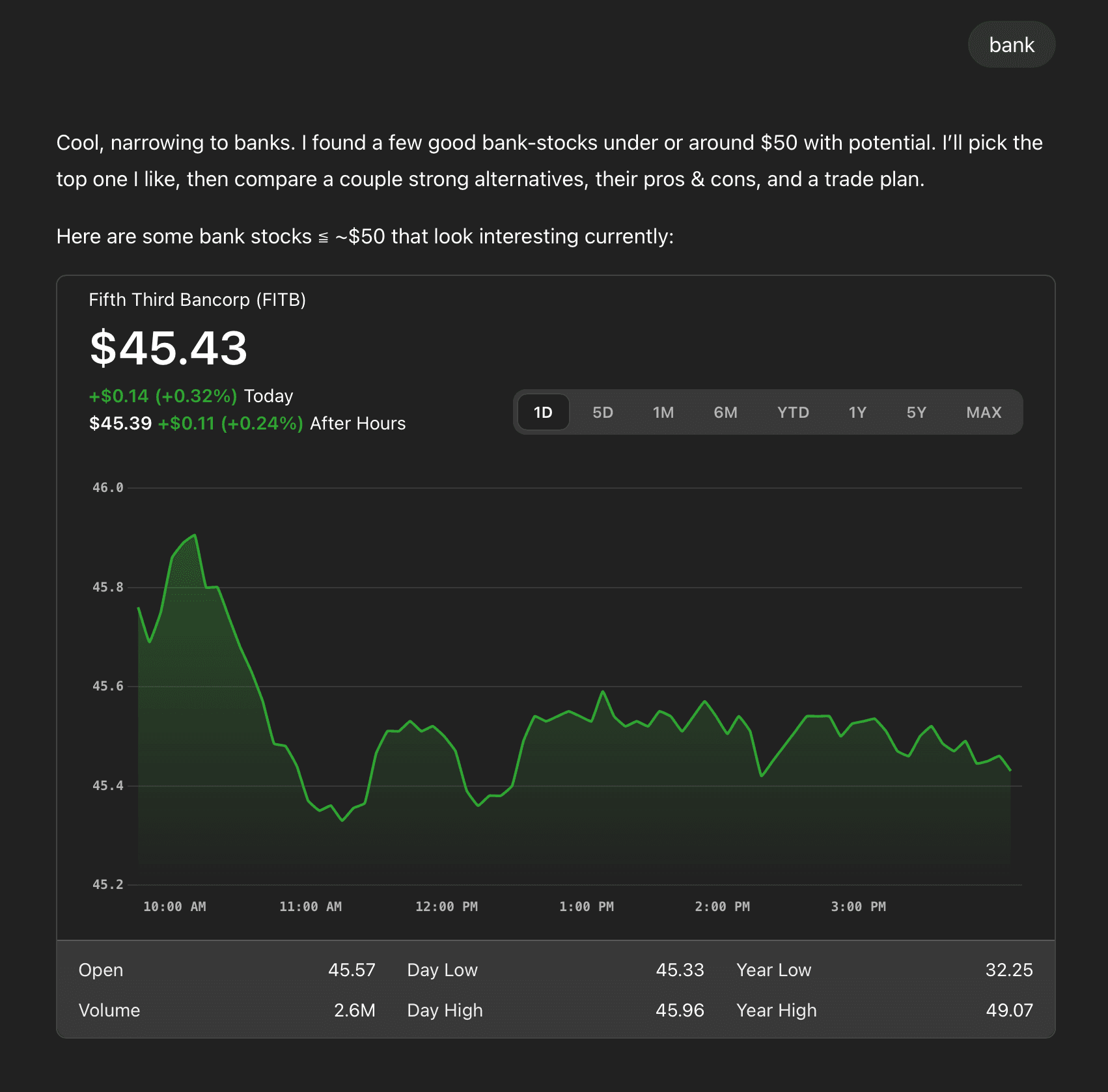Viewport: 1108px width, 1092px height.
Task: Click the Year High value 49.07
Action: click(1009, 1010)
